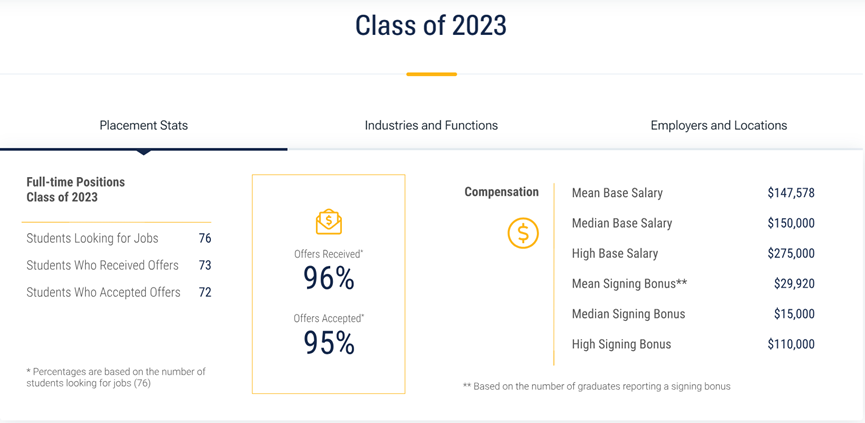Click the yellow underline accent below title

[431, 74]
